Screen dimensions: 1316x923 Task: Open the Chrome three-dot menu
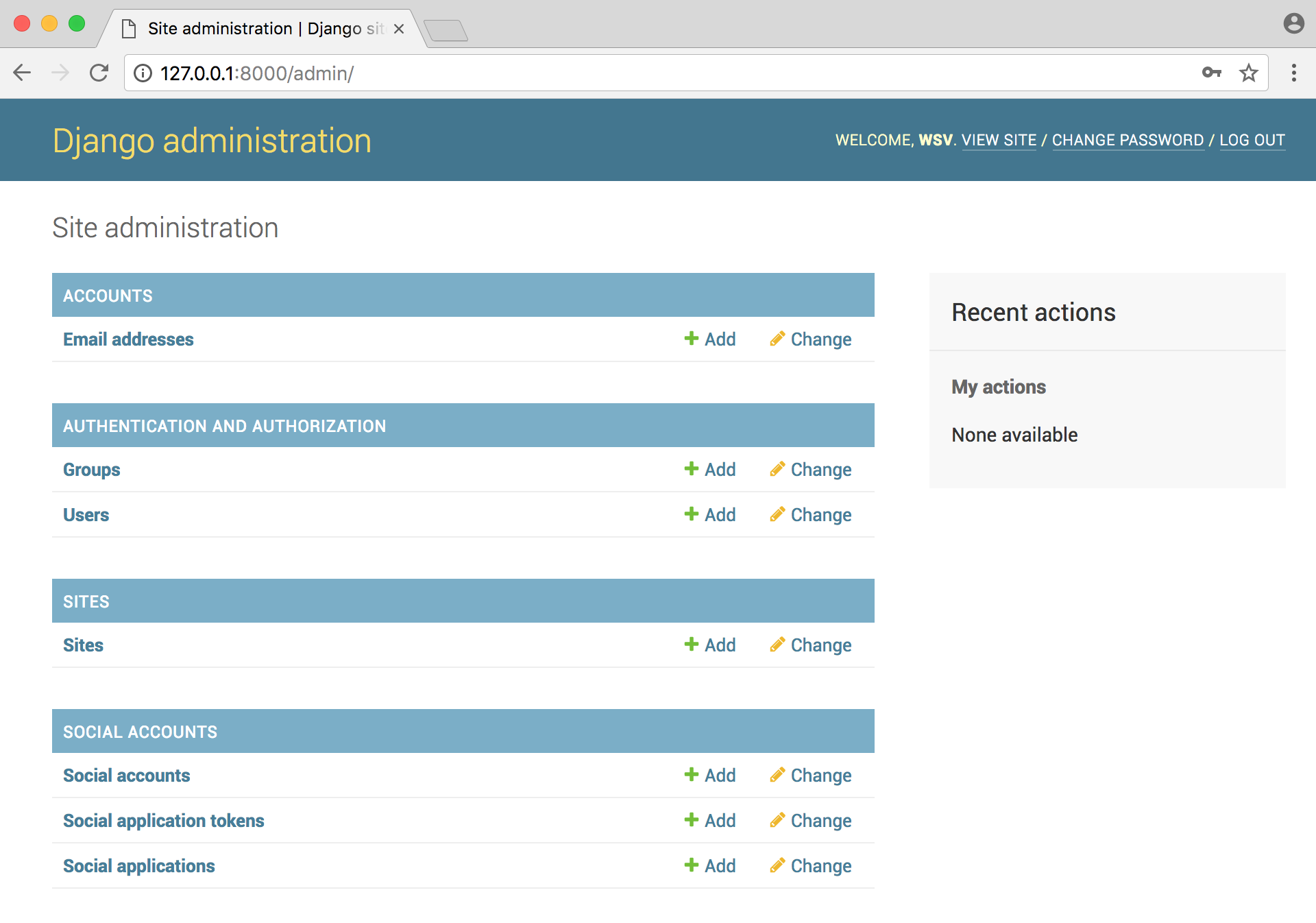[x=1293, y=73]
